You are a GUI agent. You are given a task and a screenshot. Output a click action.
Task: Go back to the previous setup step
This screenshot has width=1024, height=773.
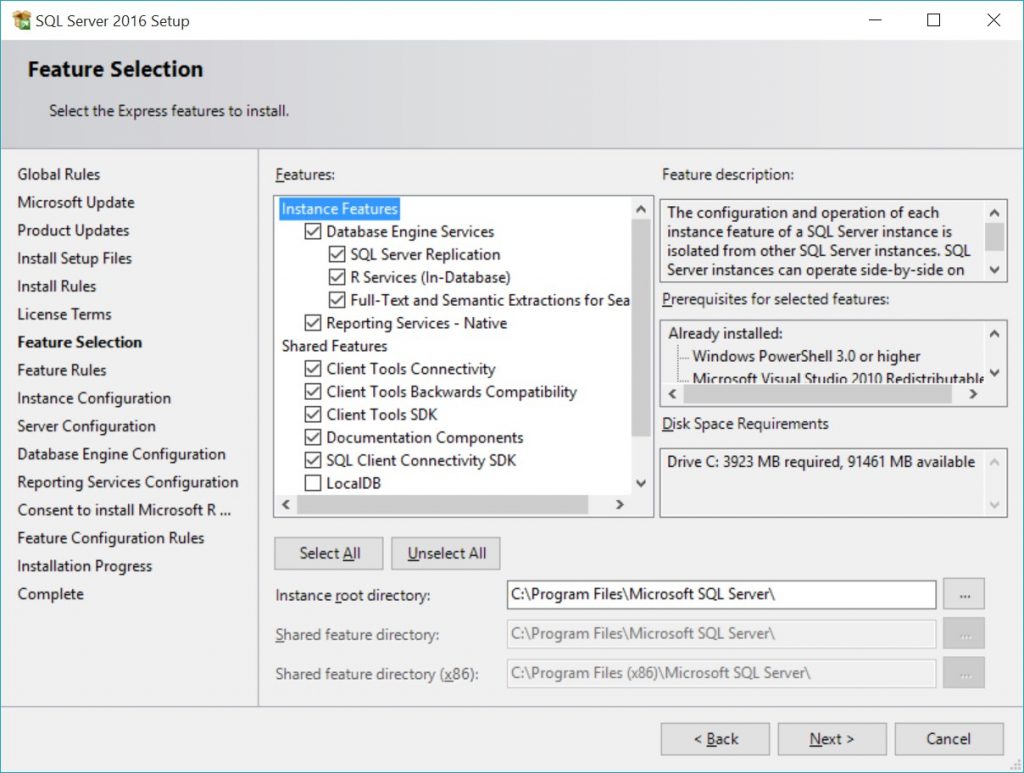pyautogui.click(x=715, y=739)
